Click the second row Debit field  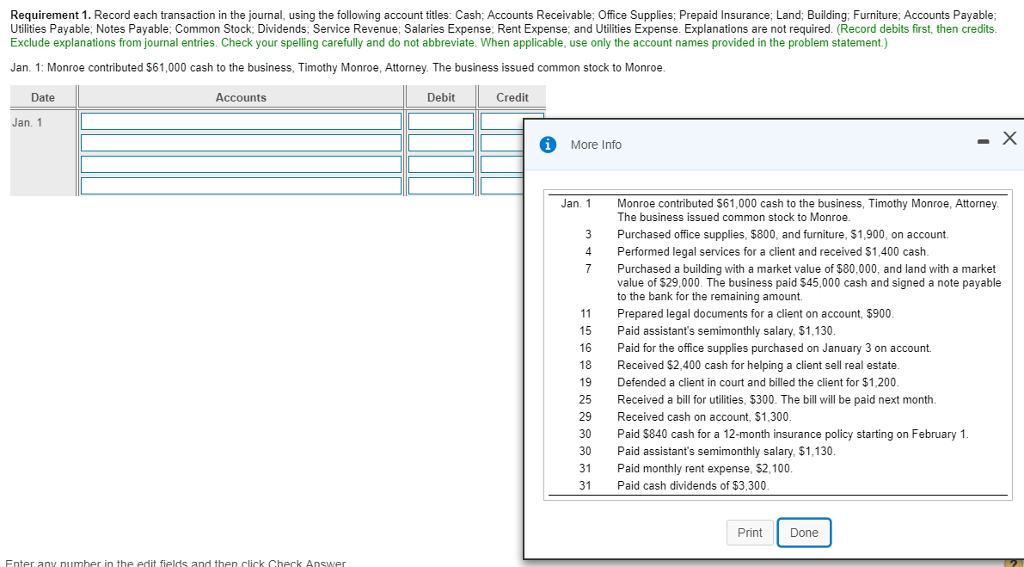pyautogui.click(x=441, y=142)
